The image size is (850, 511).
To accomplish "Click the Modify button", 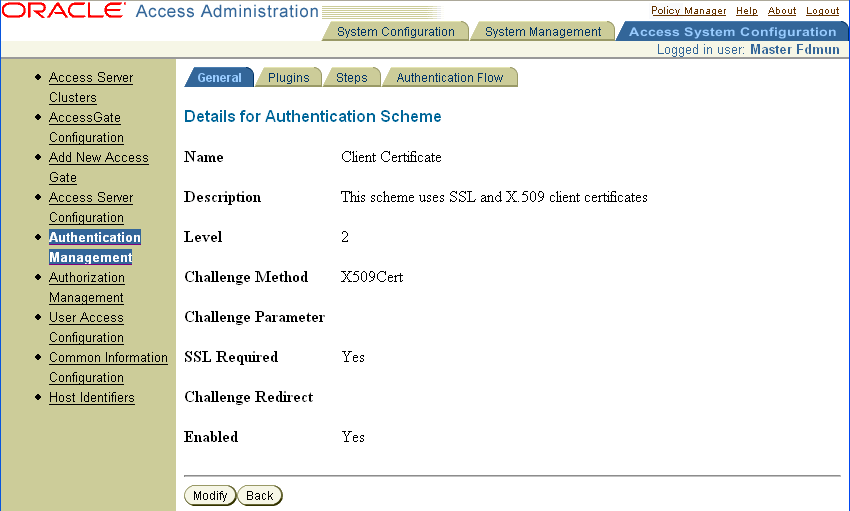I will coord(210,495).
